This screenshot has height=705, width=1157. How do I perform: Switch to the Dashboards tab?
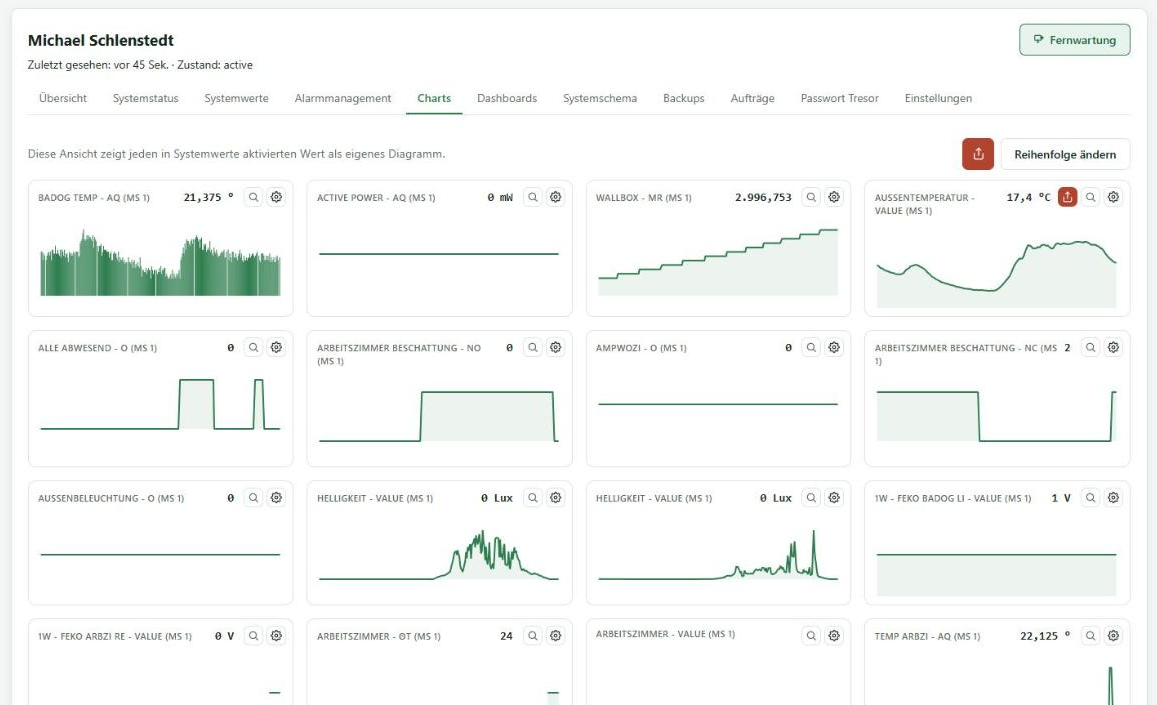point(507,98)
